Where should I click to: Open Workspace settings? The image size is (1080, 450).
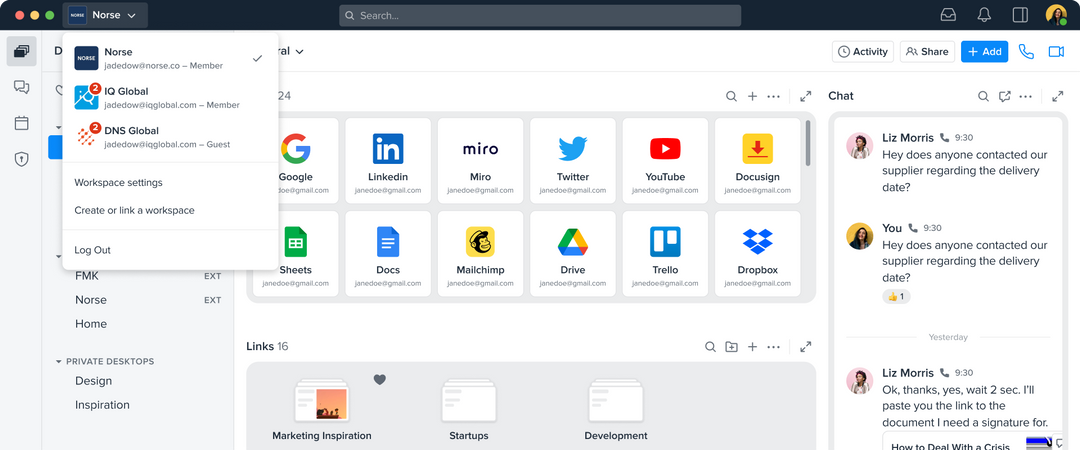click(118, 183)
